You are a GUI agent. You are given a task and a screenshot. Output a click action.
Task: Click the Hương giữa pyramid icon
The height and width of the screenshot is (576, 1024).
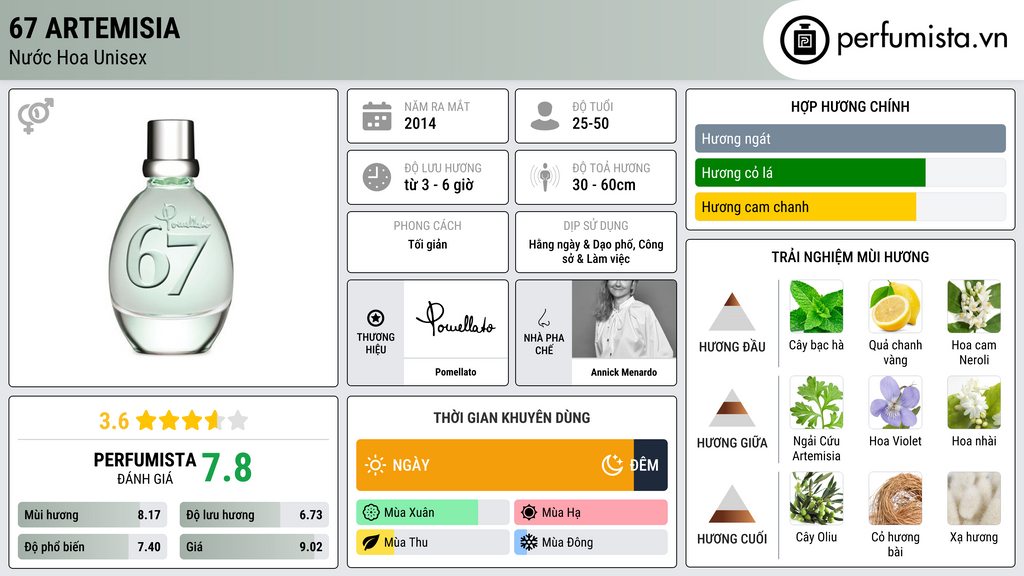(x=732, y=408)
